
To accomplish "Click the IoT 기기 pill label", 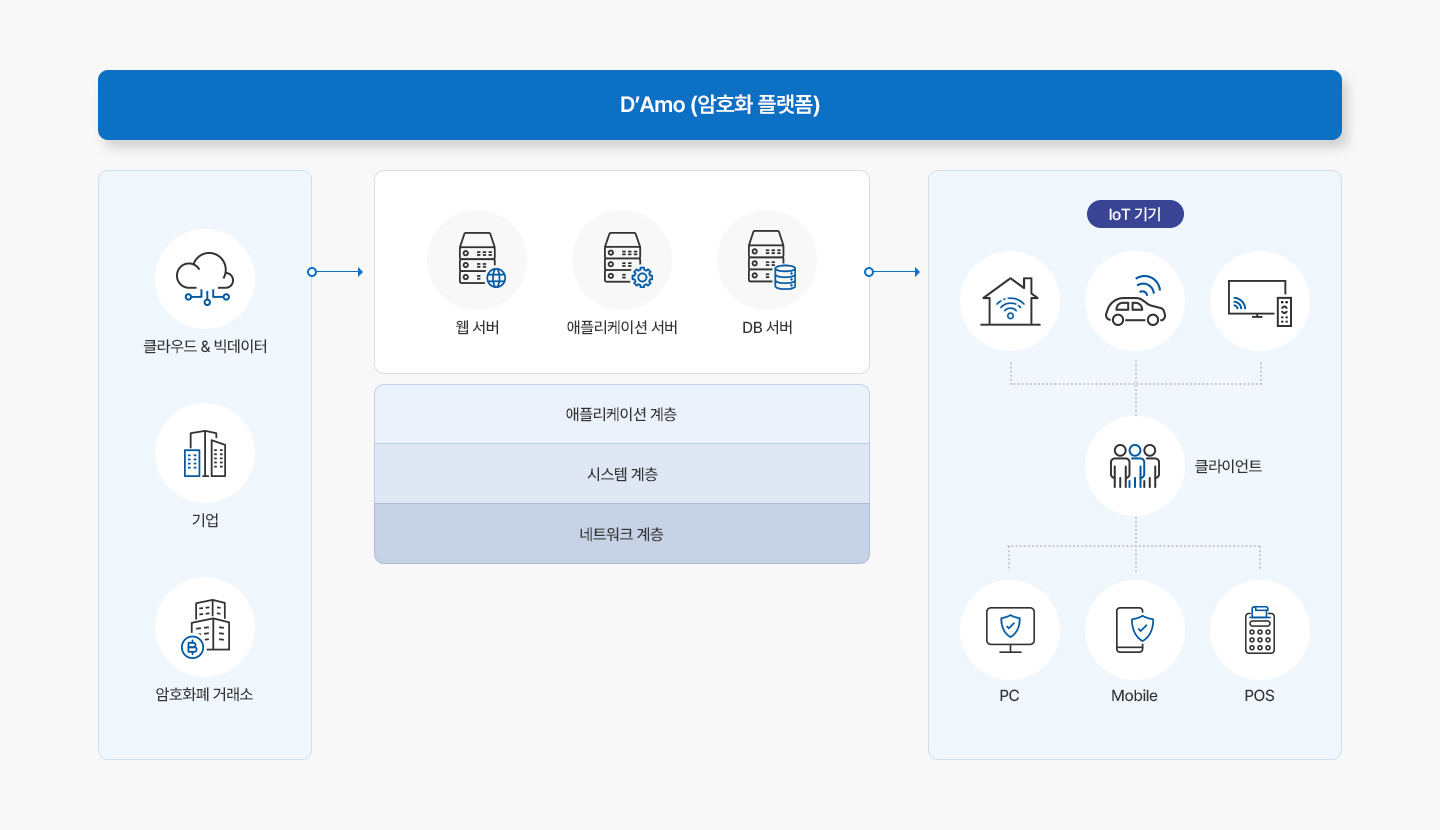I will pyautogui.click(x=1135, y=214).
